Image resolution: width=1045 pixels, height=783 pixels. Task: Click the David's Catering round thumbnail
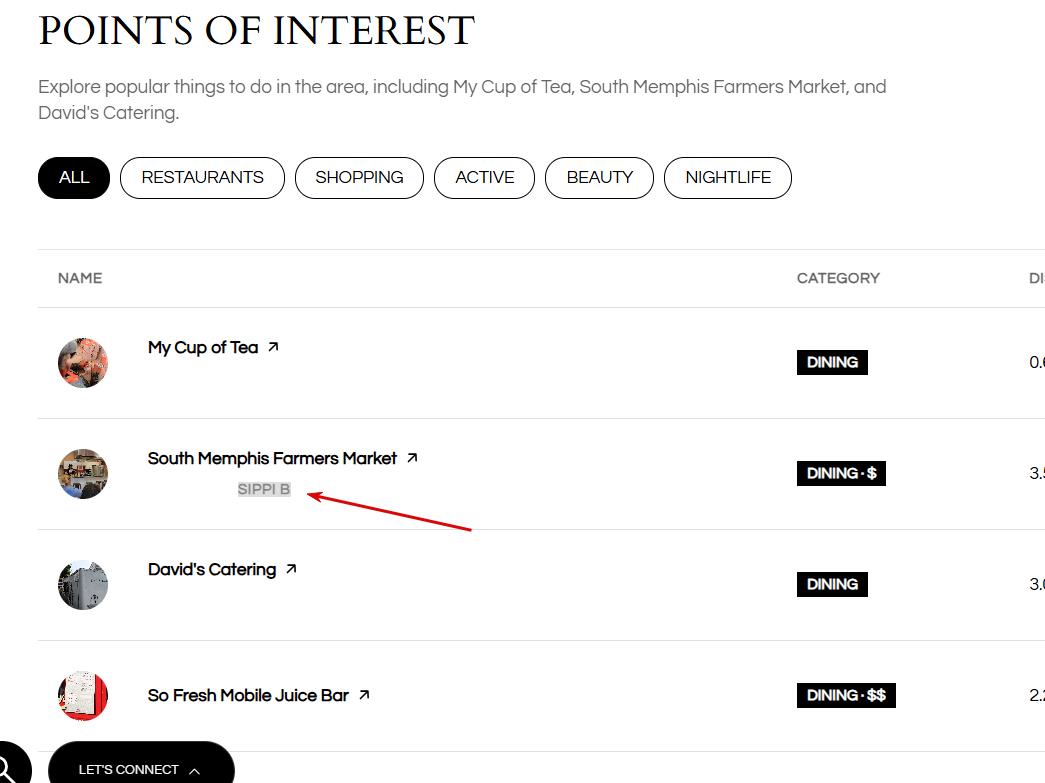[x=83, y=585]
